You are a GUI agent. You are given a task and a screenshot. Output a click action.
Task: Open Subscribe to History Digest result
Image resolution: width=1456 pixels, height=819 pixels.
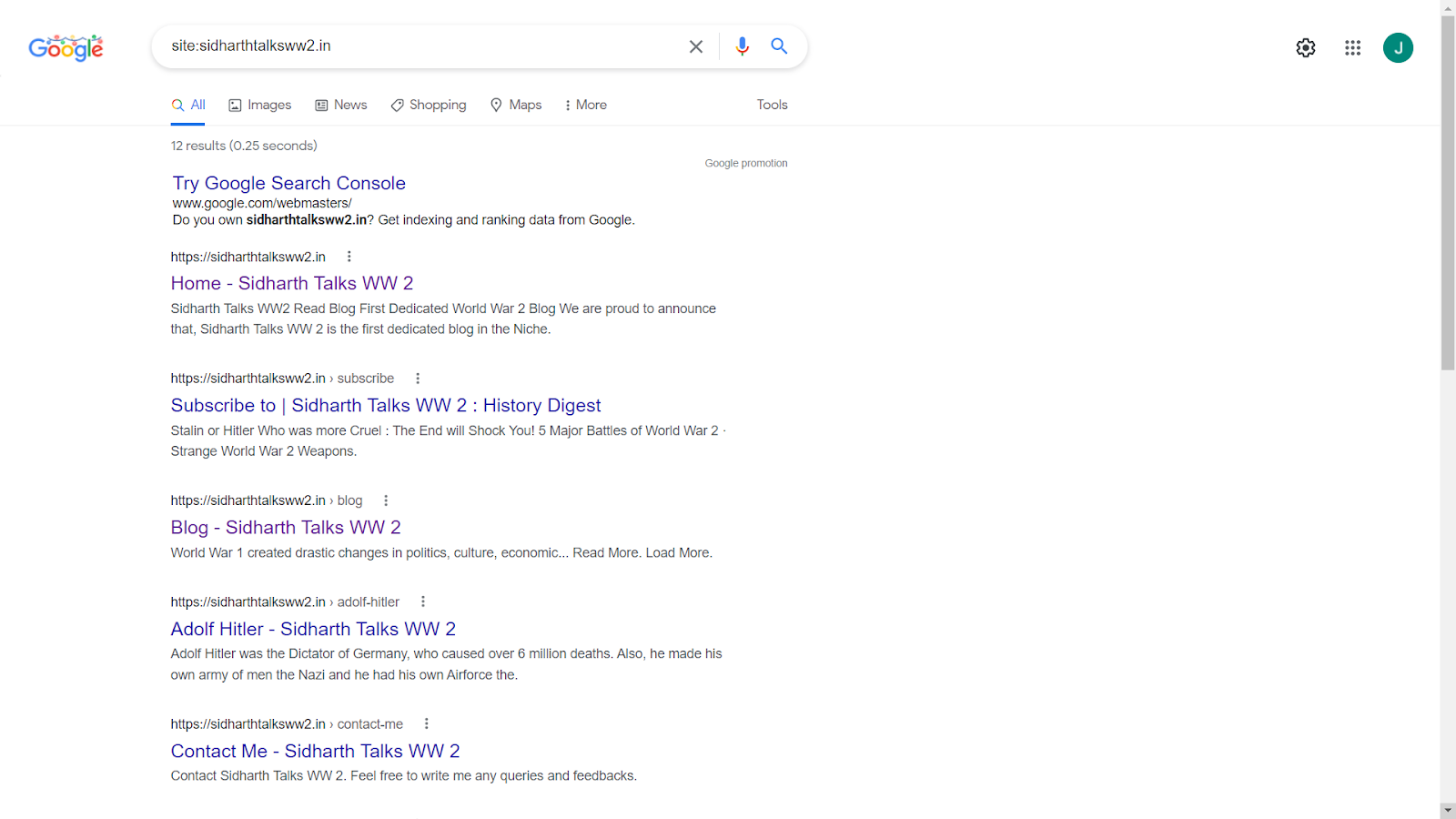[386, 405]
